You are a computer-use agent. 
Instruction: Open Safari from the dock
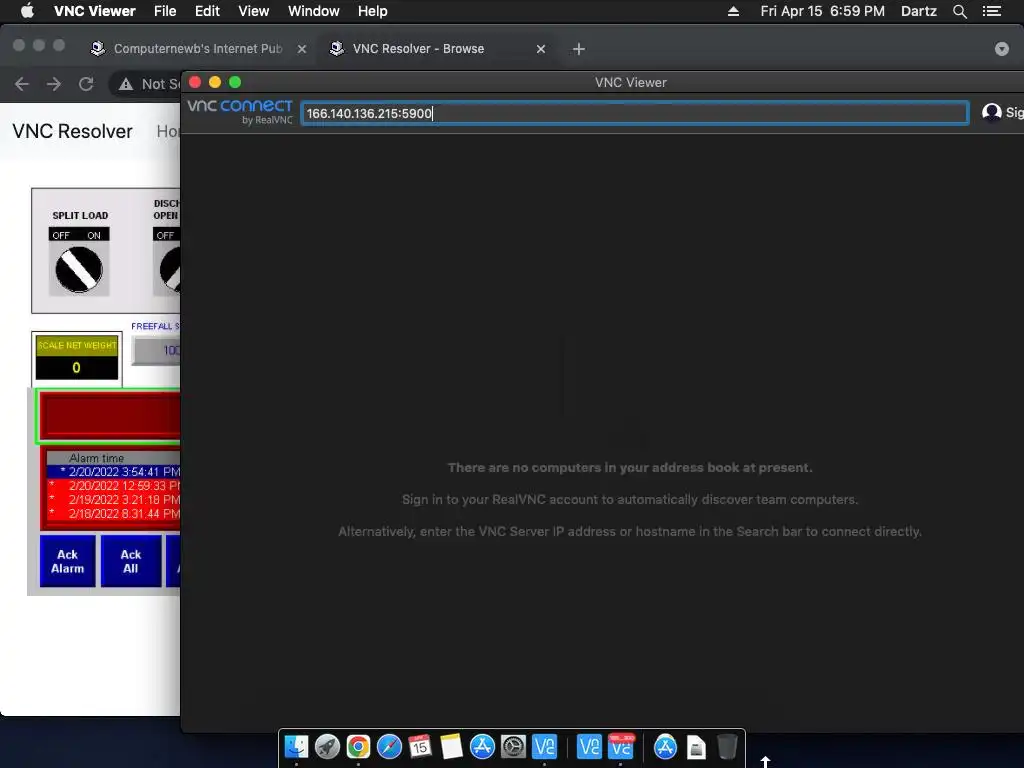tap(389, 746)
